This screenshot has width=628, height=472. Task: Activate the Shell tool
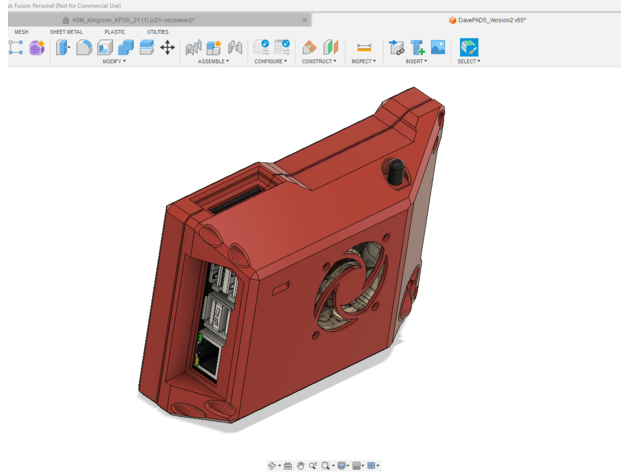(105, 47)
